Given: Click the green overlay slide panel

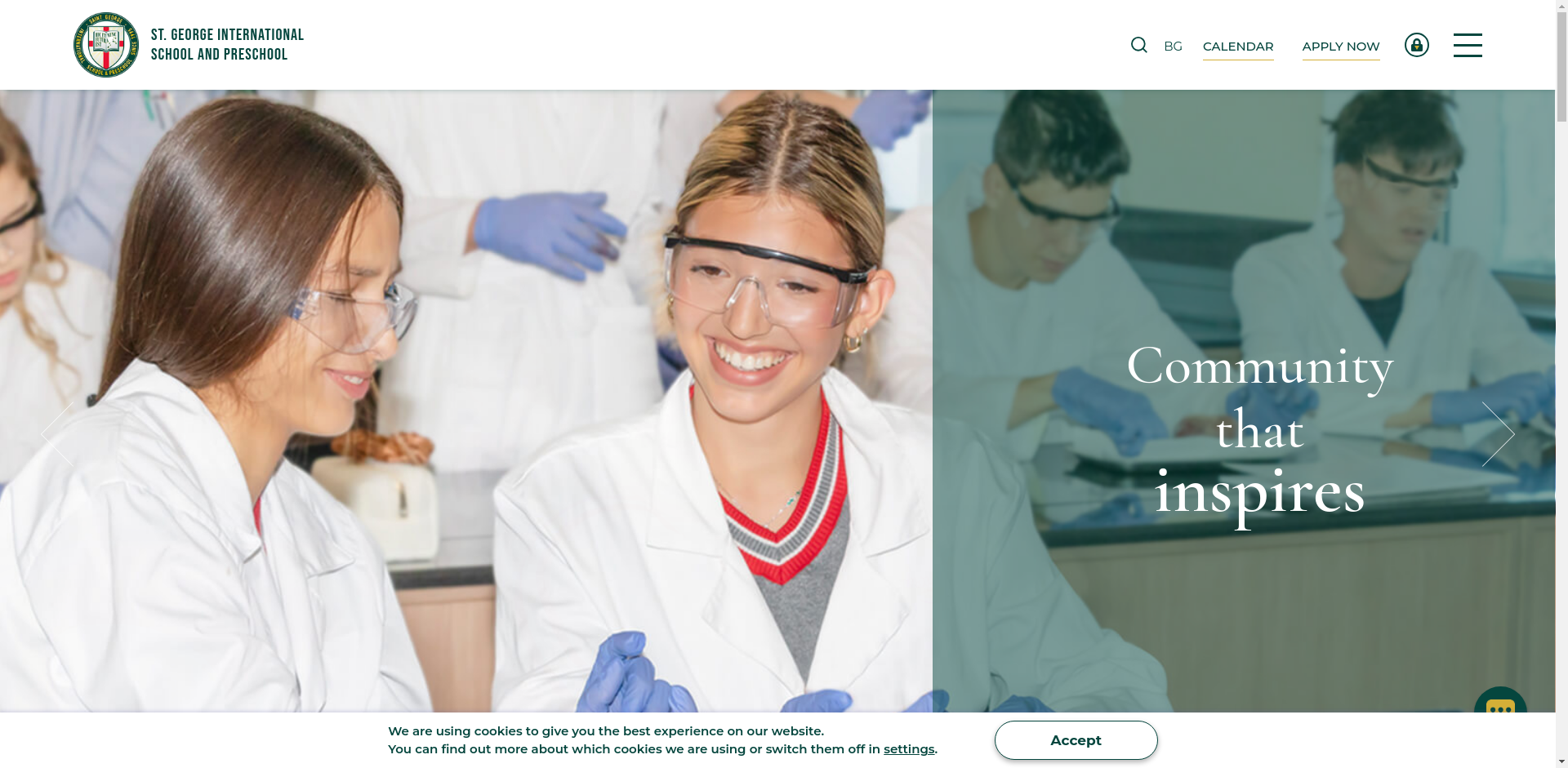Looking at the screenshot, I should [1244, 400].
